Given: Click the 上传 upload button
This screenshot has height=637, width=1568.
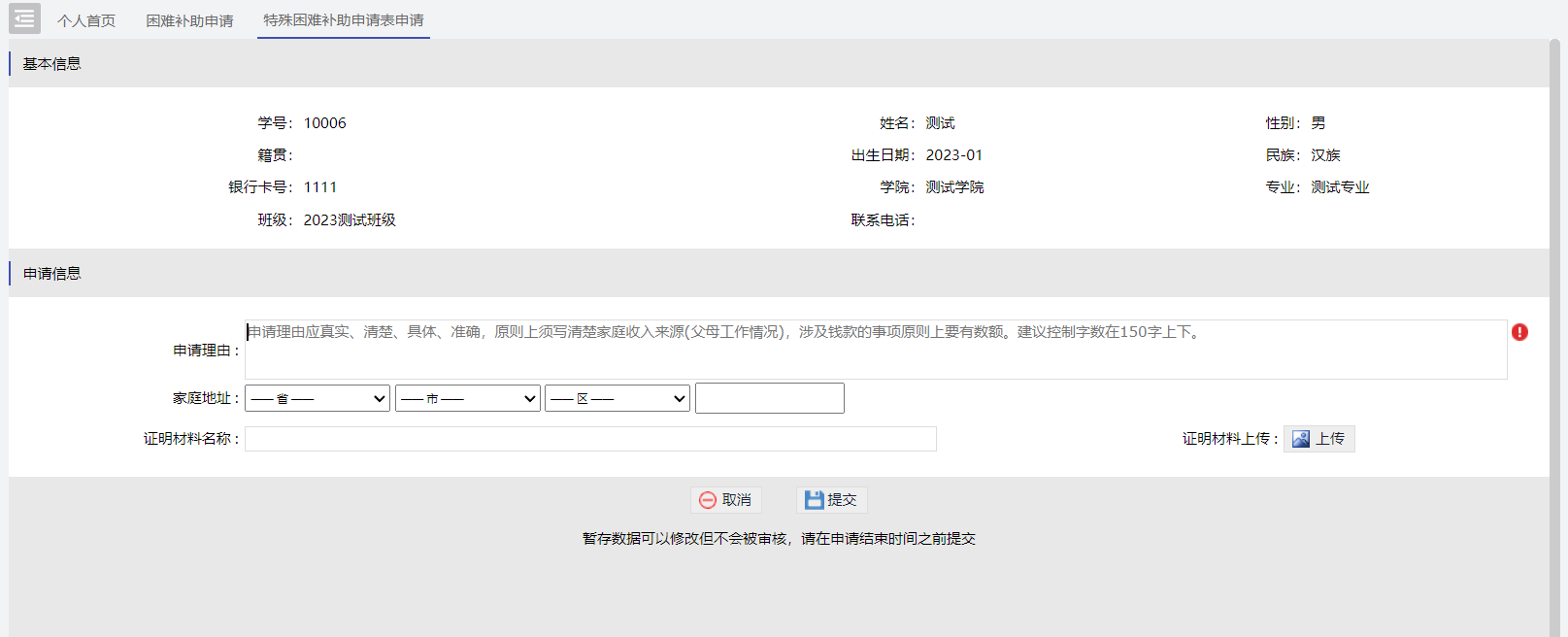Looking at the screenshot, I should point(1319,439).
